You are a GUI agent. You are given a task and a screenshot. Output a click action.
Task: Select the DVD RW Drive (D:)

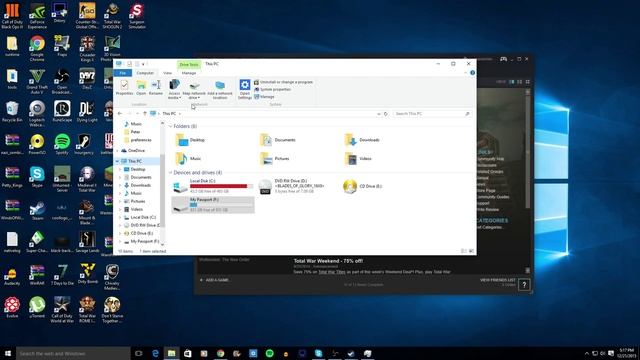[x=292, y=186]
